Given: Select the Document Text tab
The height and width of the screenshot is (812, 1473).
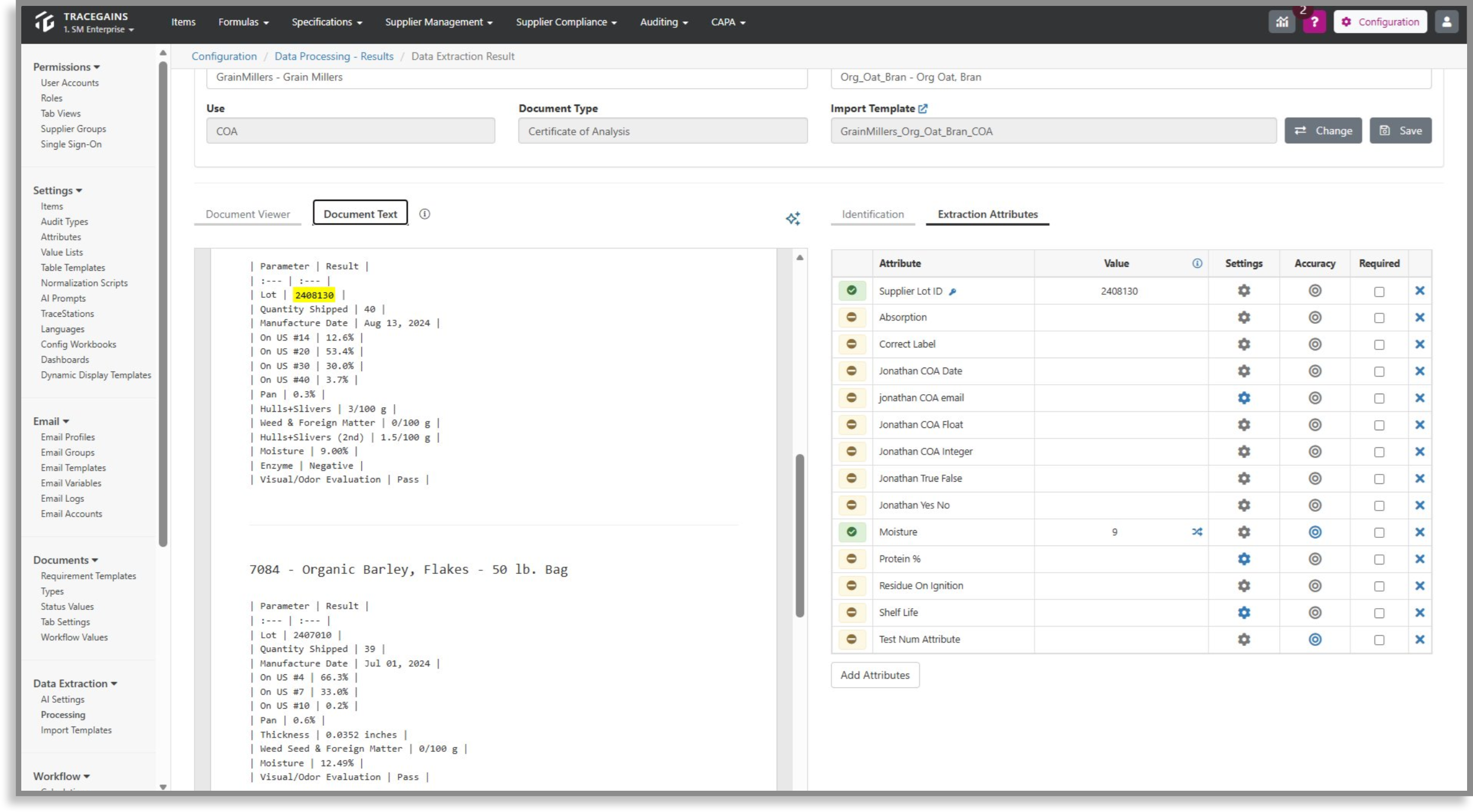Looking at the screenshot, I should (360, 214).
